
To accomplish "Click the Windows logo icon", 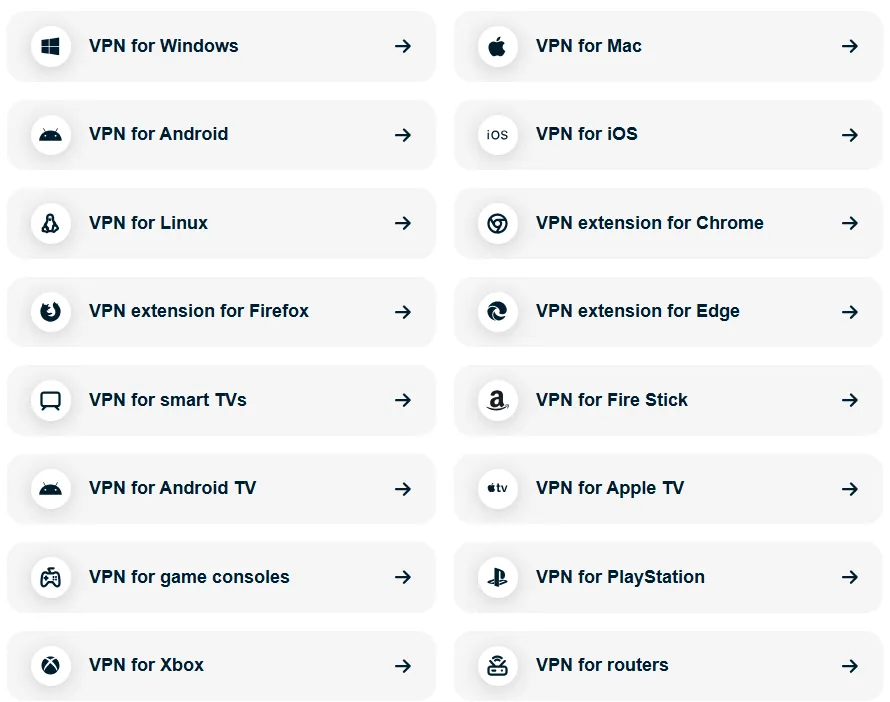I will (x=50, y=46).
